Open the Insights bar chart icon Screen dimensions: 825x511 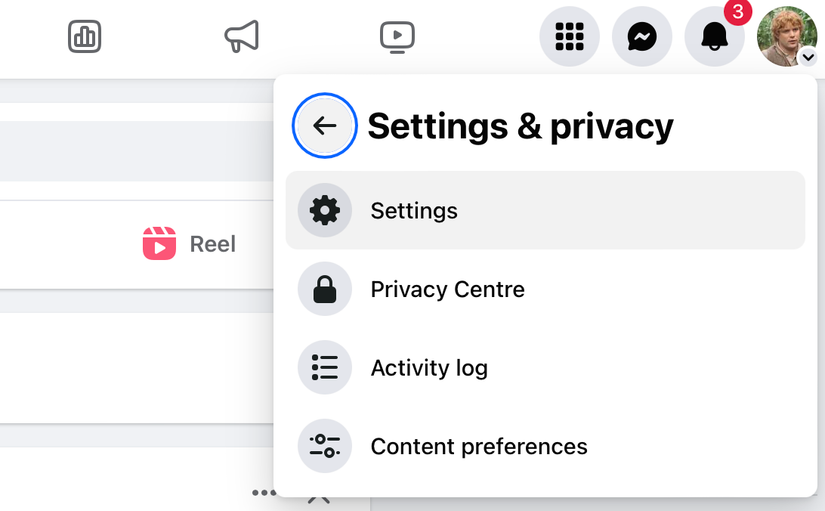pyautogui.click(x=85, y=37)
